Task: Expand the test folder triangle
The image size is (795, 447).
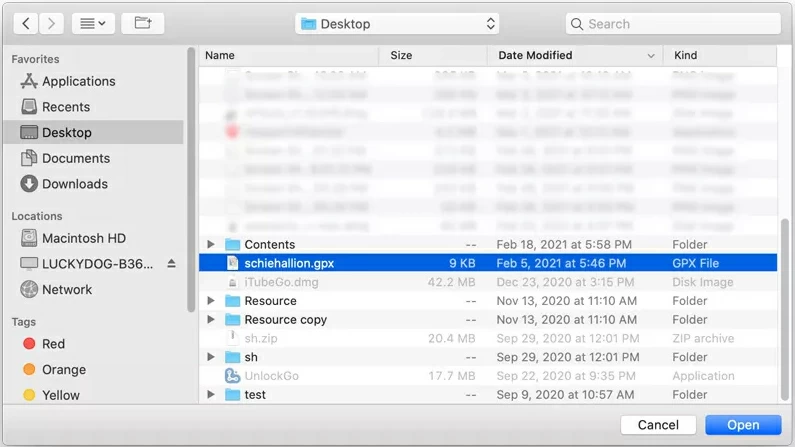Action: (x=210, y=395)
